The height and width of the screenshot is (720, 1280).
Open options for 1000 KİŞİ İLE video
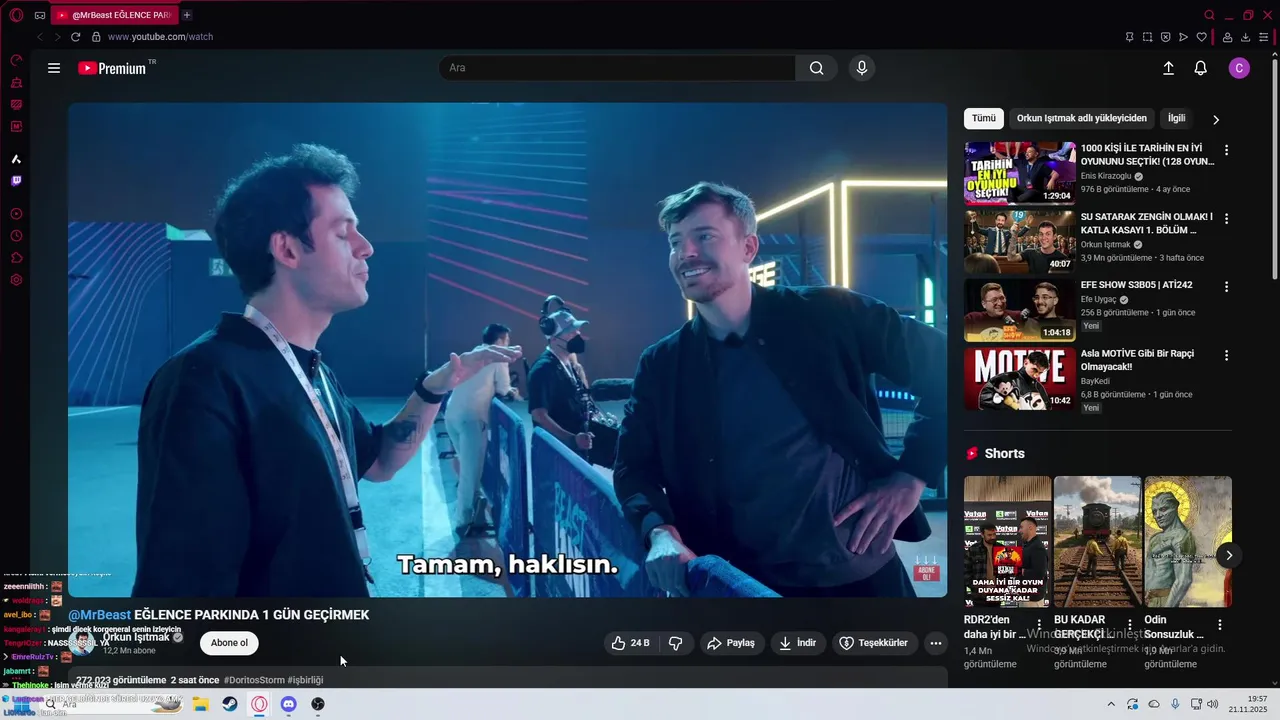point(1227,150)
